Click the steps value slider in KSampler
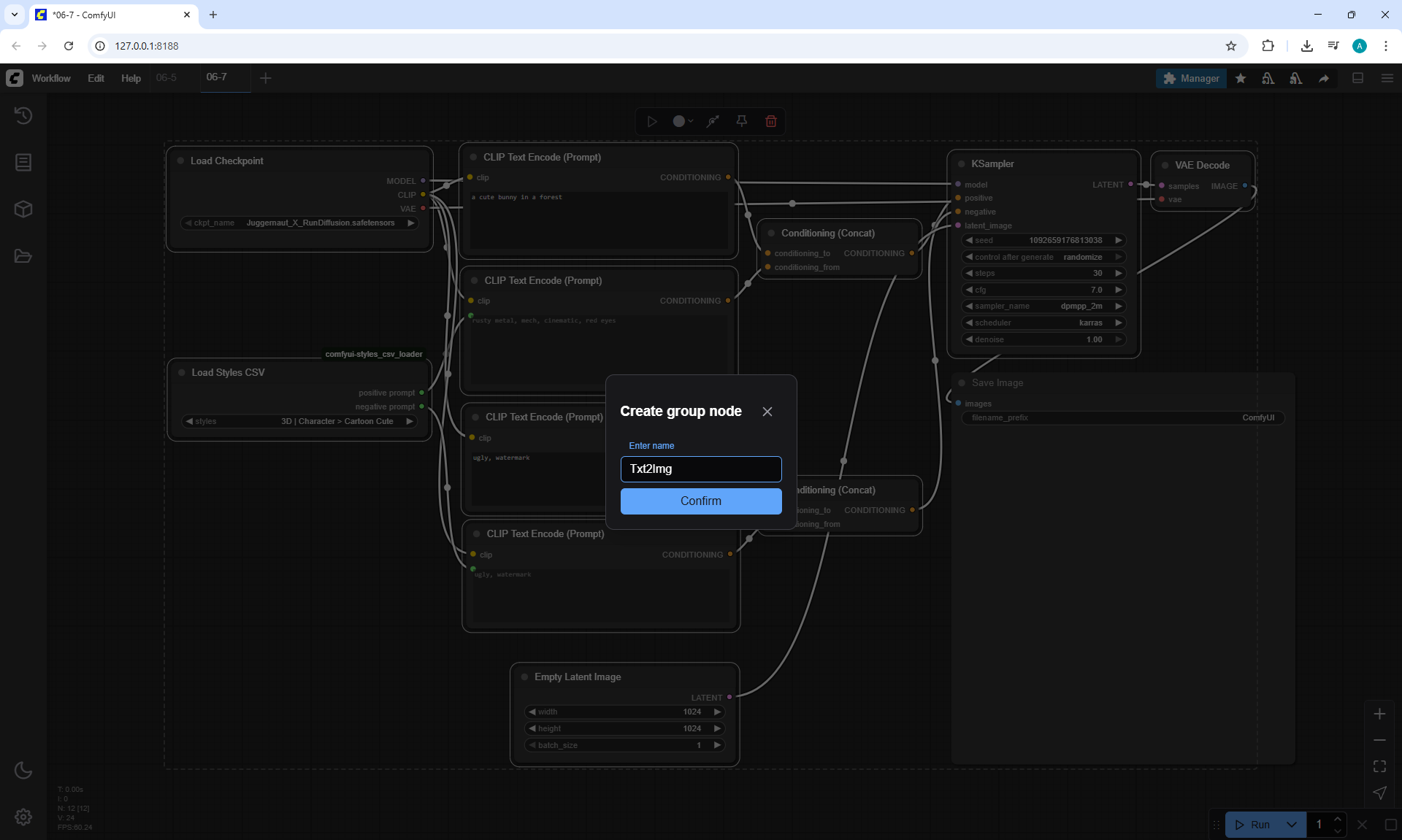Image resolution: width=1402 pixels, height=840 pixels. point(1043,273)
